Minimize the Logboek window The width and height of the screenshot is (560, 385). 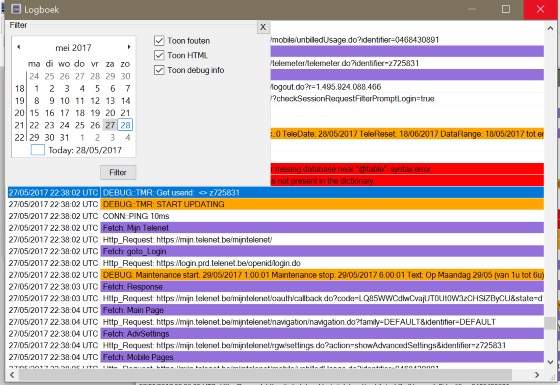coord(472,9)
